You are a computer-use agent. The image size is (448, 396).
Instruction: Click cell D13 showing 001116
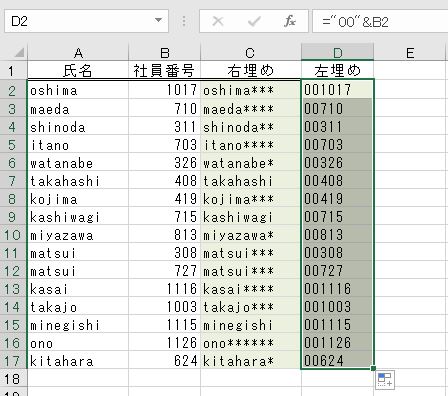(x=337, y=289)
